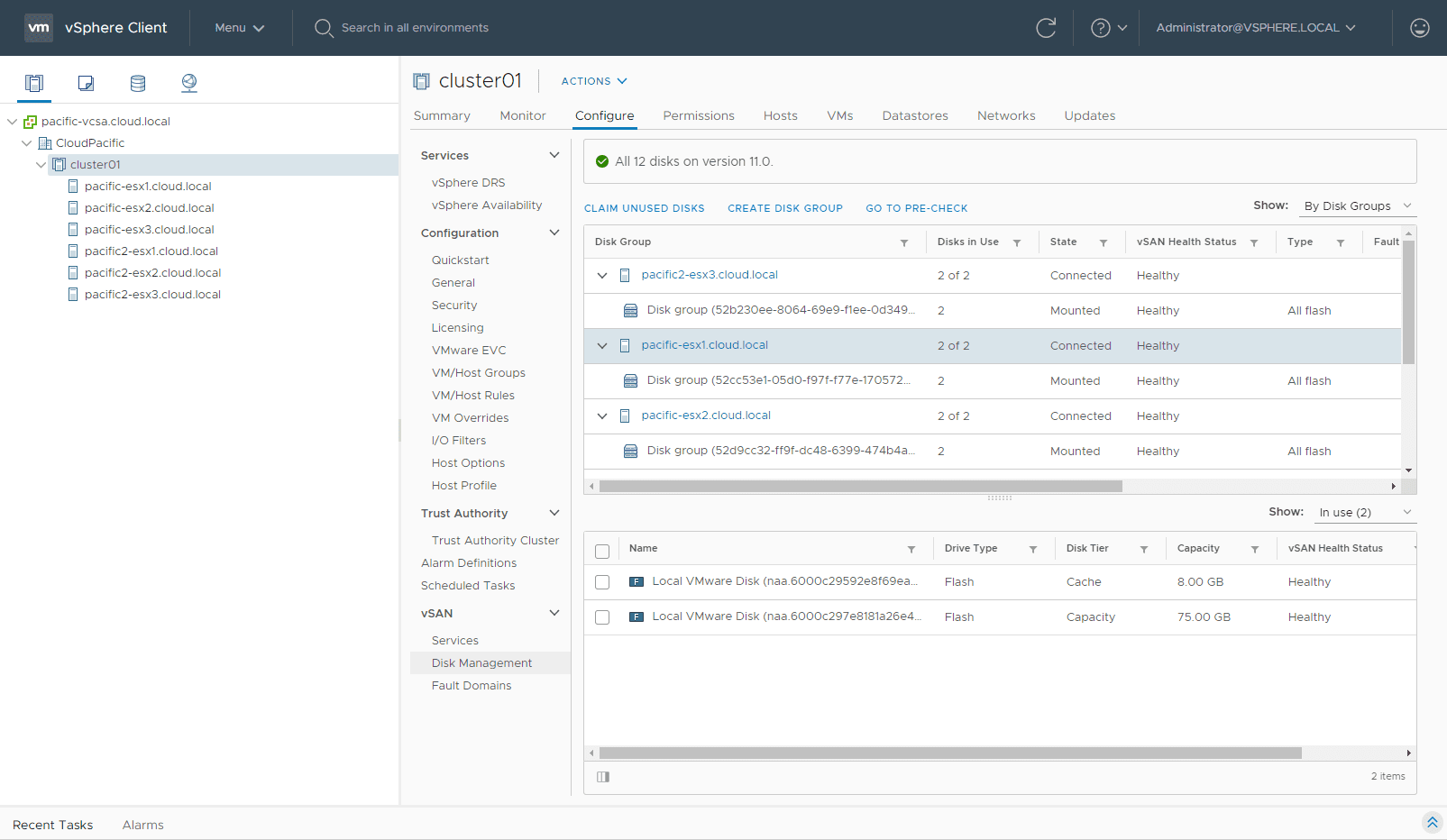1447x840 pixels.
Task: Click the CLAIM UNUSED DISKS link
Action: pos(645,208)
